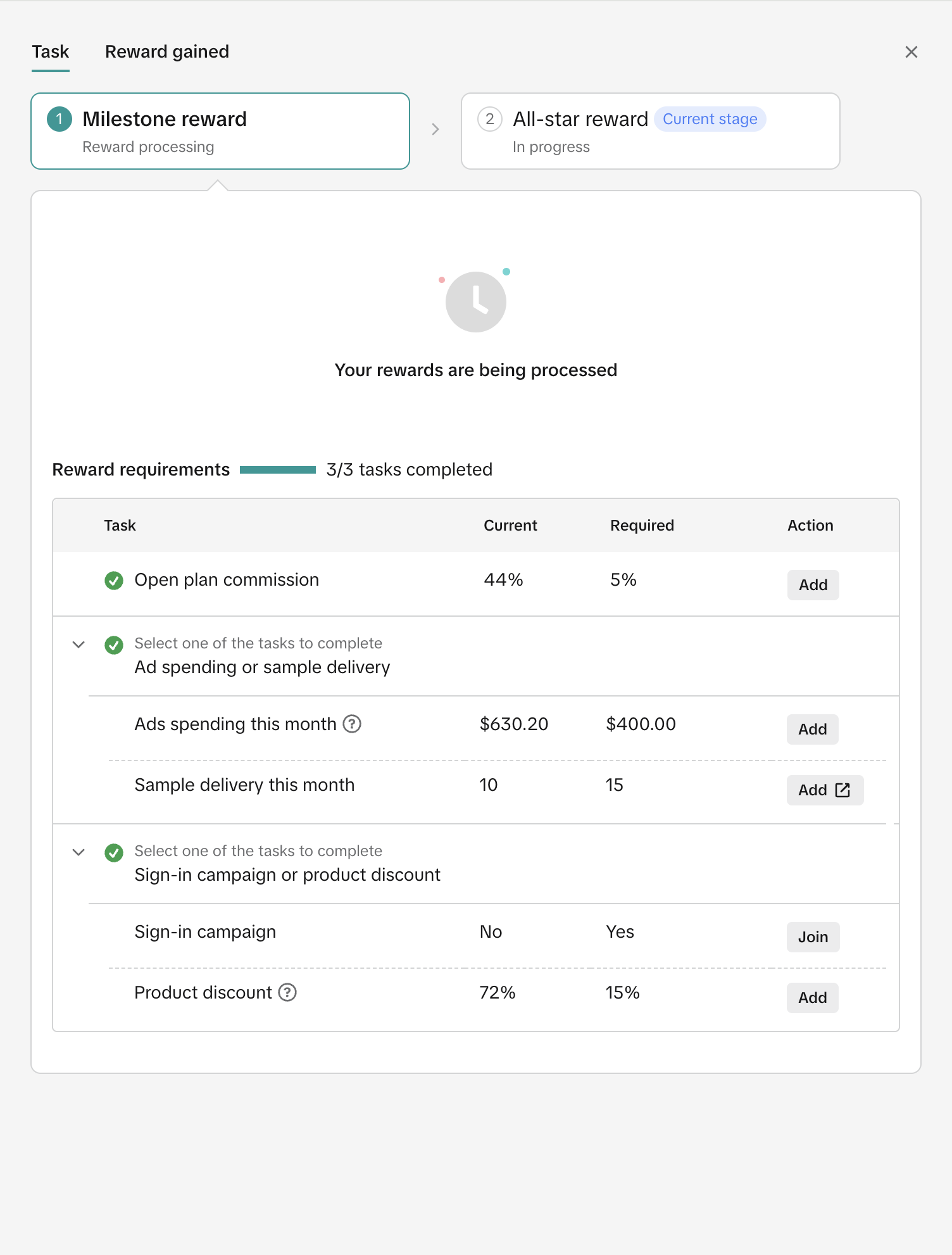This screenshot has width=952, height=1255.
Task: Open the All-star reward stage card
Action: (x=650, y=131)
